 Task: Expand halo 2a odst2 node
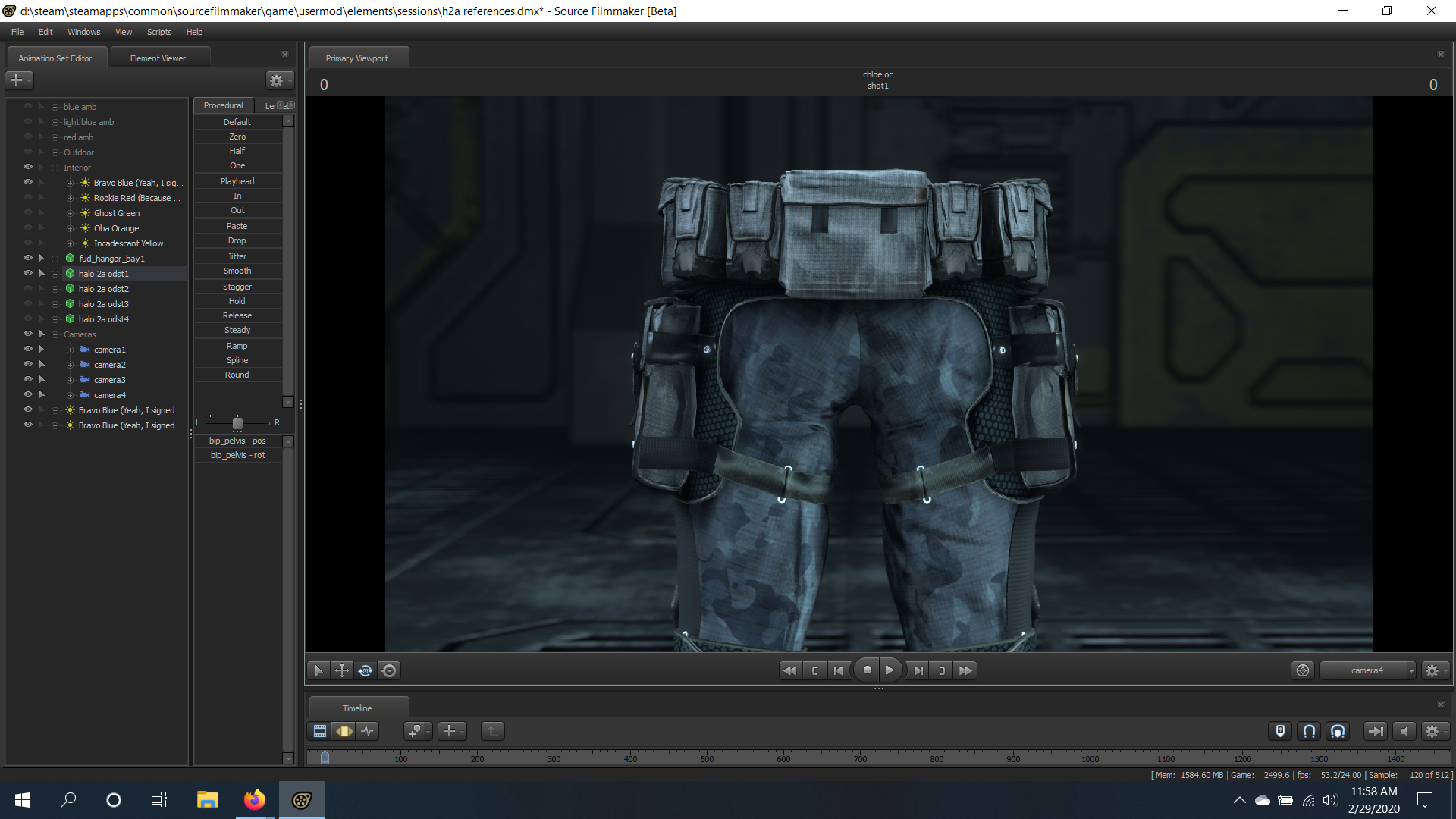[55, 289]
